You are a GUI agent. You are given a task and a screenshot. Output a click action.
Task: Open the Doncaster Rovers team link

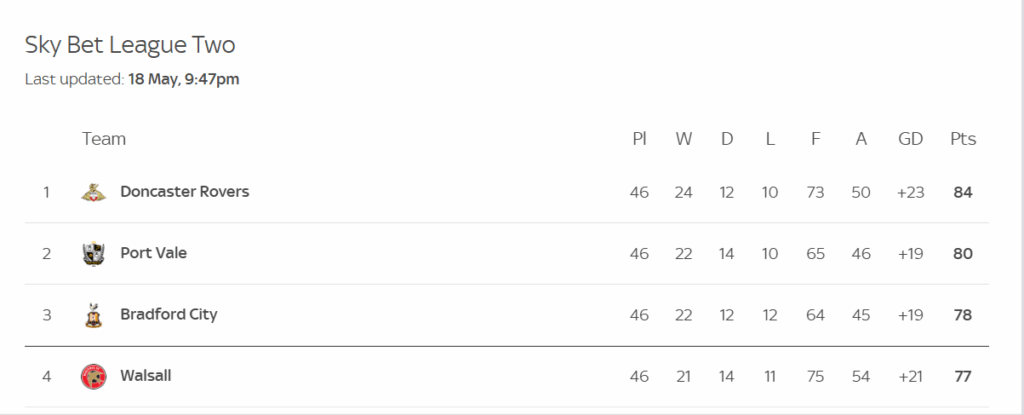184,191
